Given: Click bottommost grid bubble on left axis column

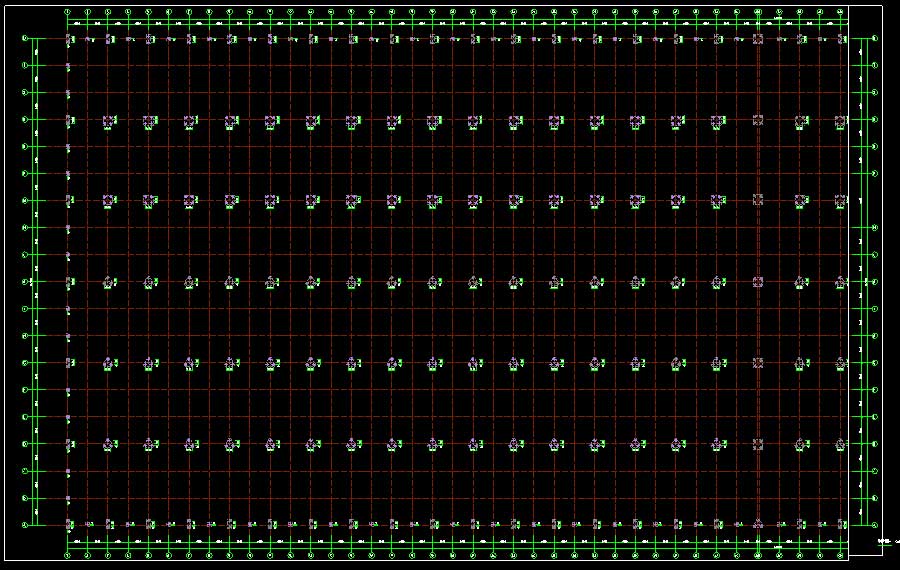Looking at the screenshot, I should pyautogui.click(x=25, y=524).
